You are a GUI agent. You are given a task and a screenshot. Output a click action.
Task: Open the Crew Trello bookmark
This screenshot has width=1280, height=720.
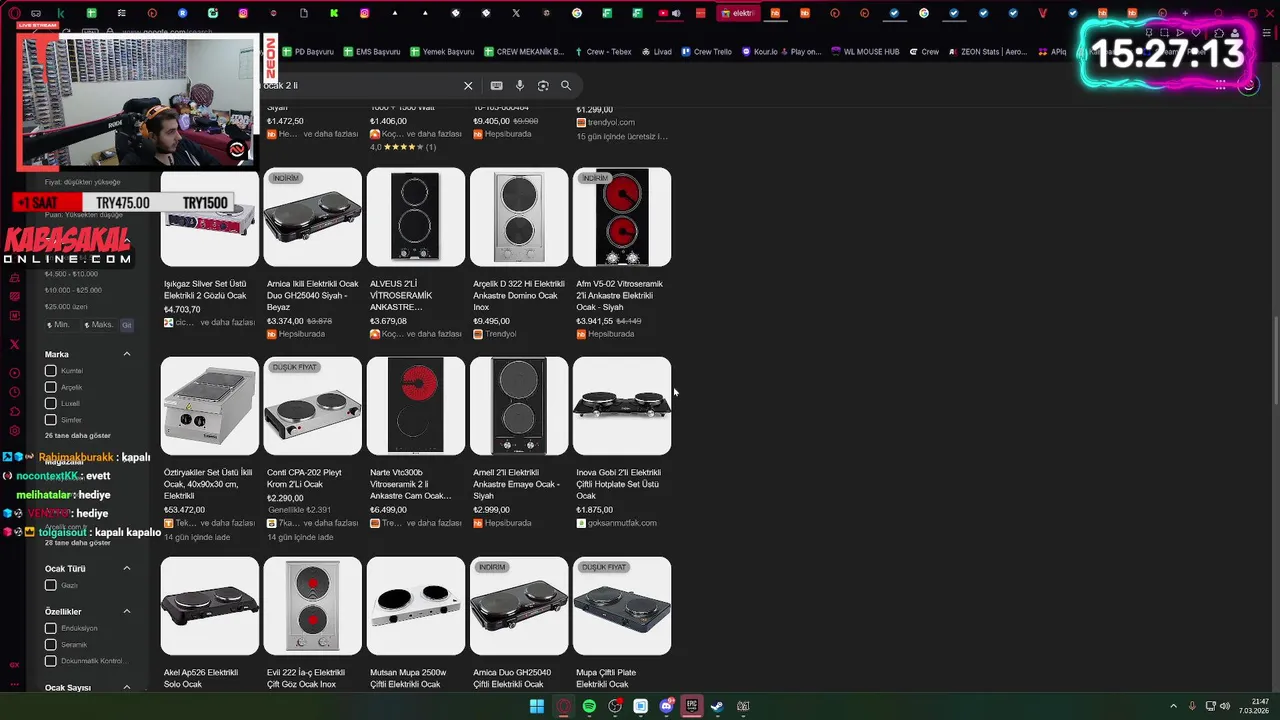point(706,52)
